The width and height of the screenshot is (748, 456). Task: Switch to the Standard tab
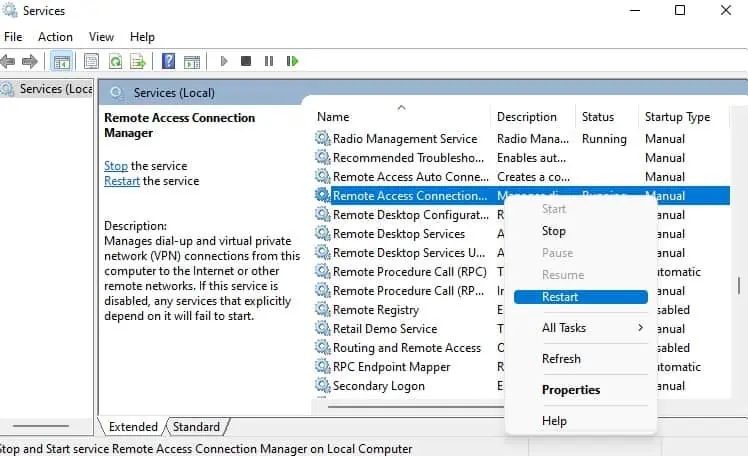point(196,427)
